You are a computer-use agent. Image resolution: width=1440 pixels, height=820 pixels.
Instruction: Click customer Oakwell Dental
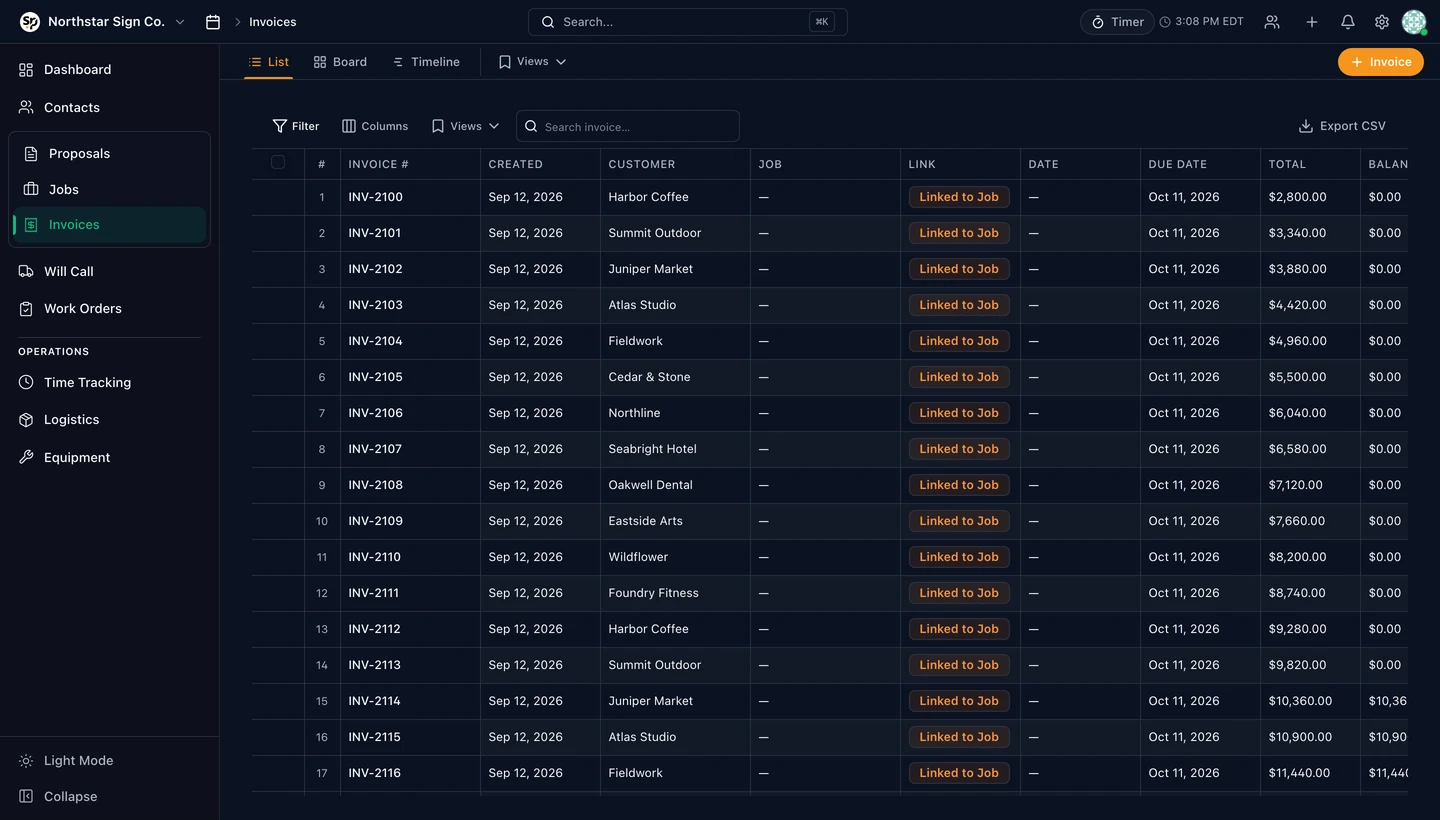tap(651, 485)
